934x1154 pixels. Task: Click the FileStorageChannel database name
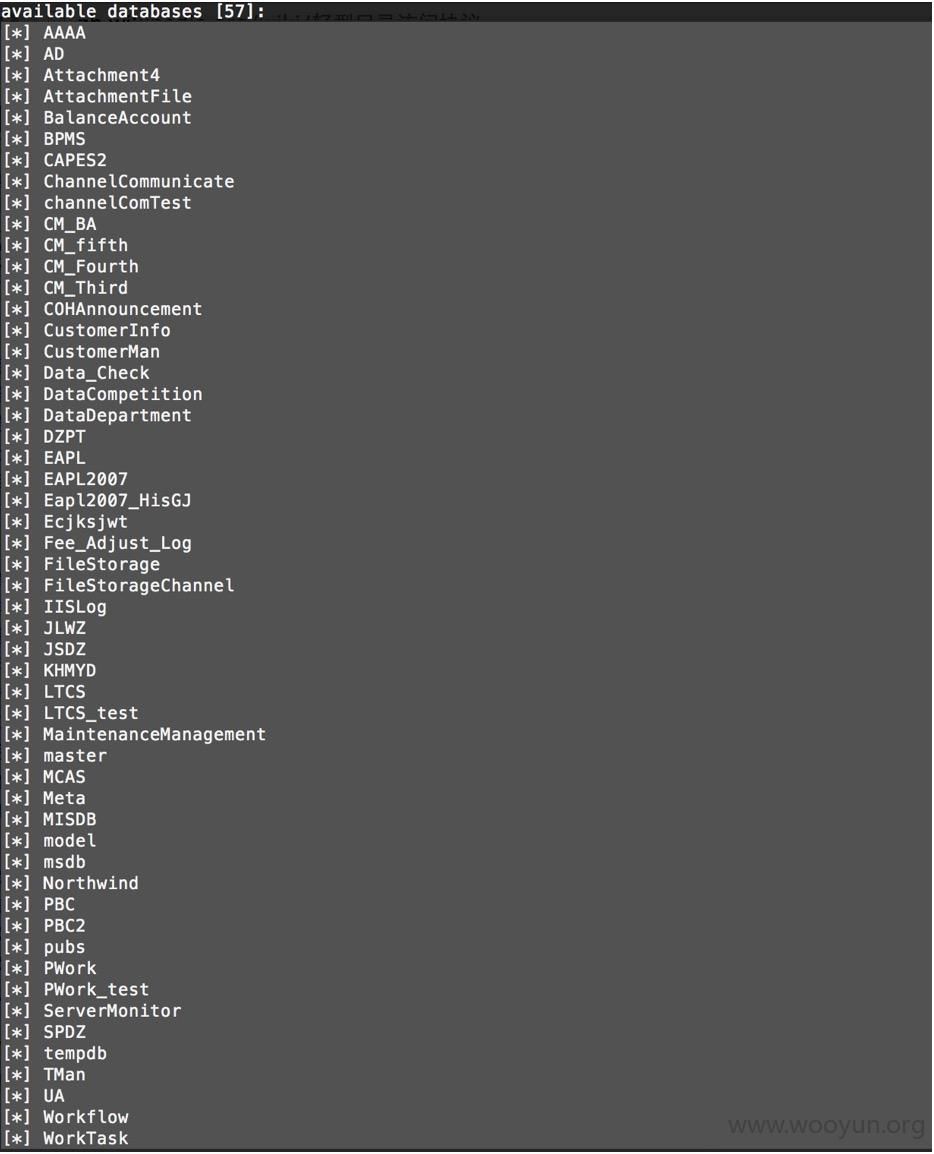(138, 586)
